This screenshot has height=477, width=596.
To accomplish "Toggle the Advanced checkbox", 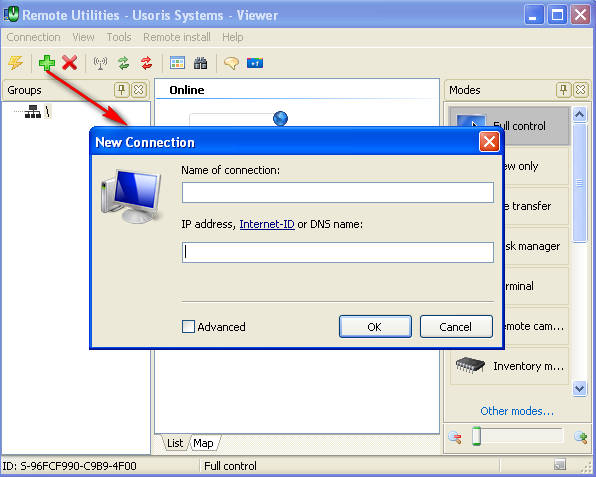I will point(188,326).
